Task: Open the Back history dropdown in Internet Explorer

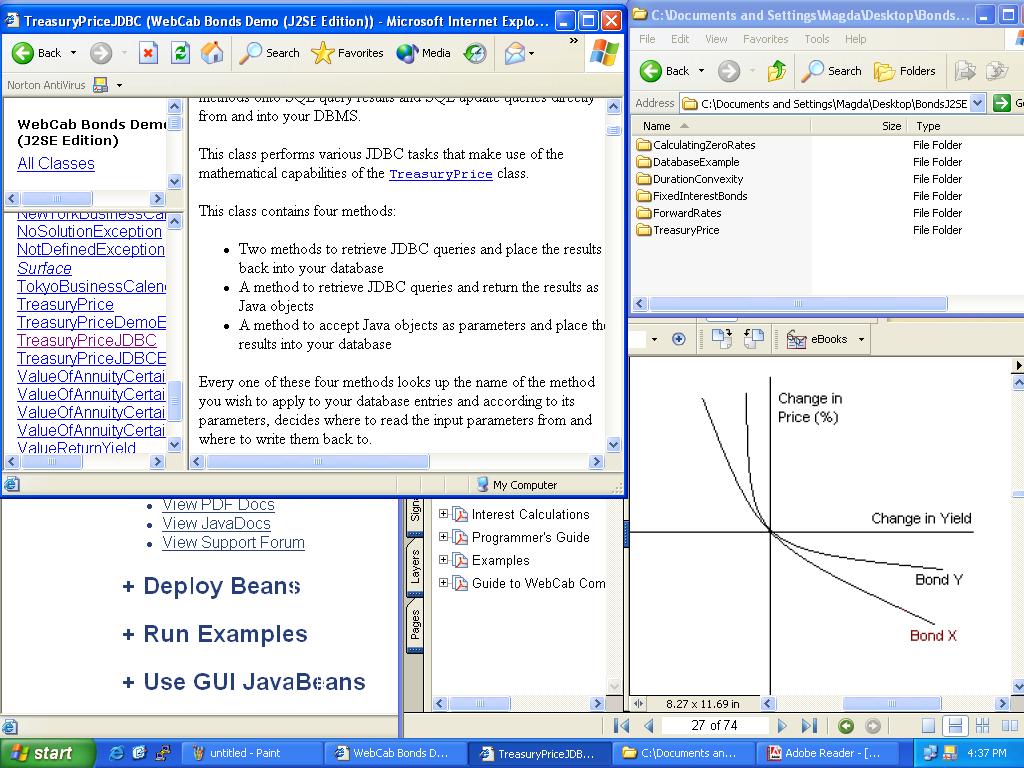Action: coord(73,53)
